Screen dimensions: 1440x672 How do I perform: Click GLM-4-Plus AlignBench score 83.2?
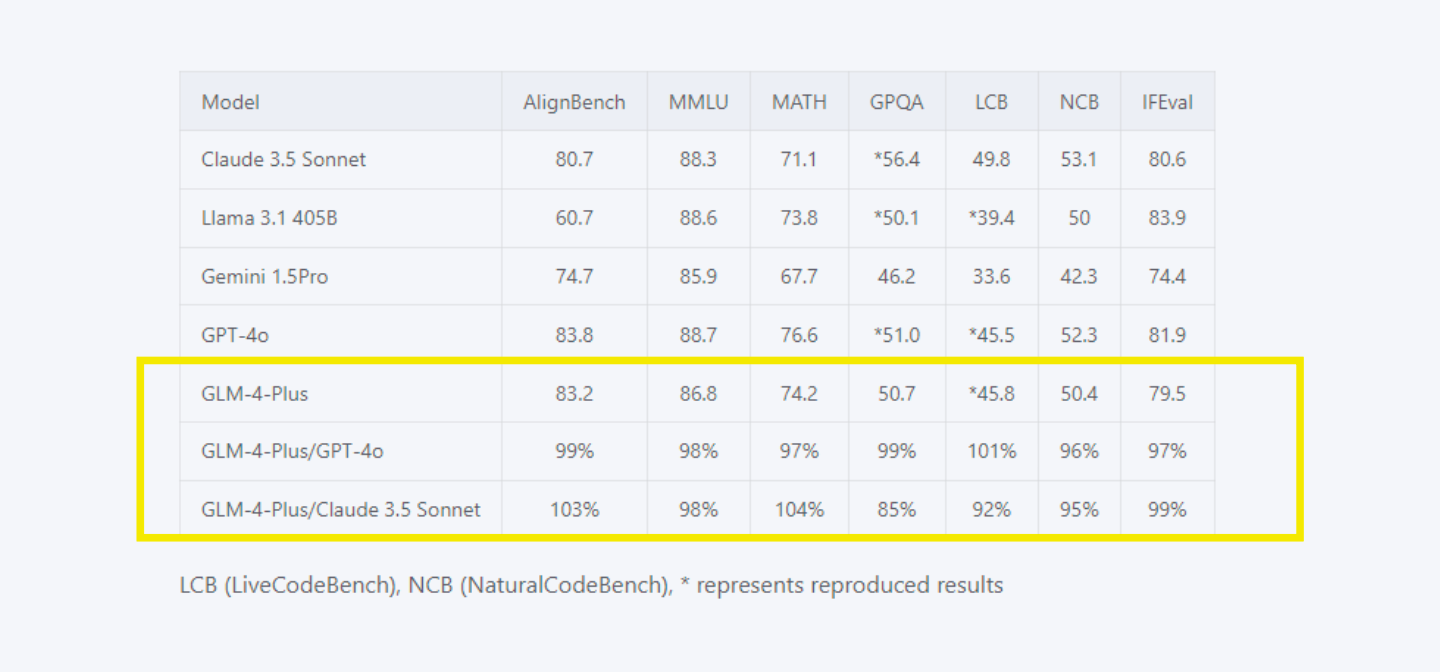pos(574,394)
